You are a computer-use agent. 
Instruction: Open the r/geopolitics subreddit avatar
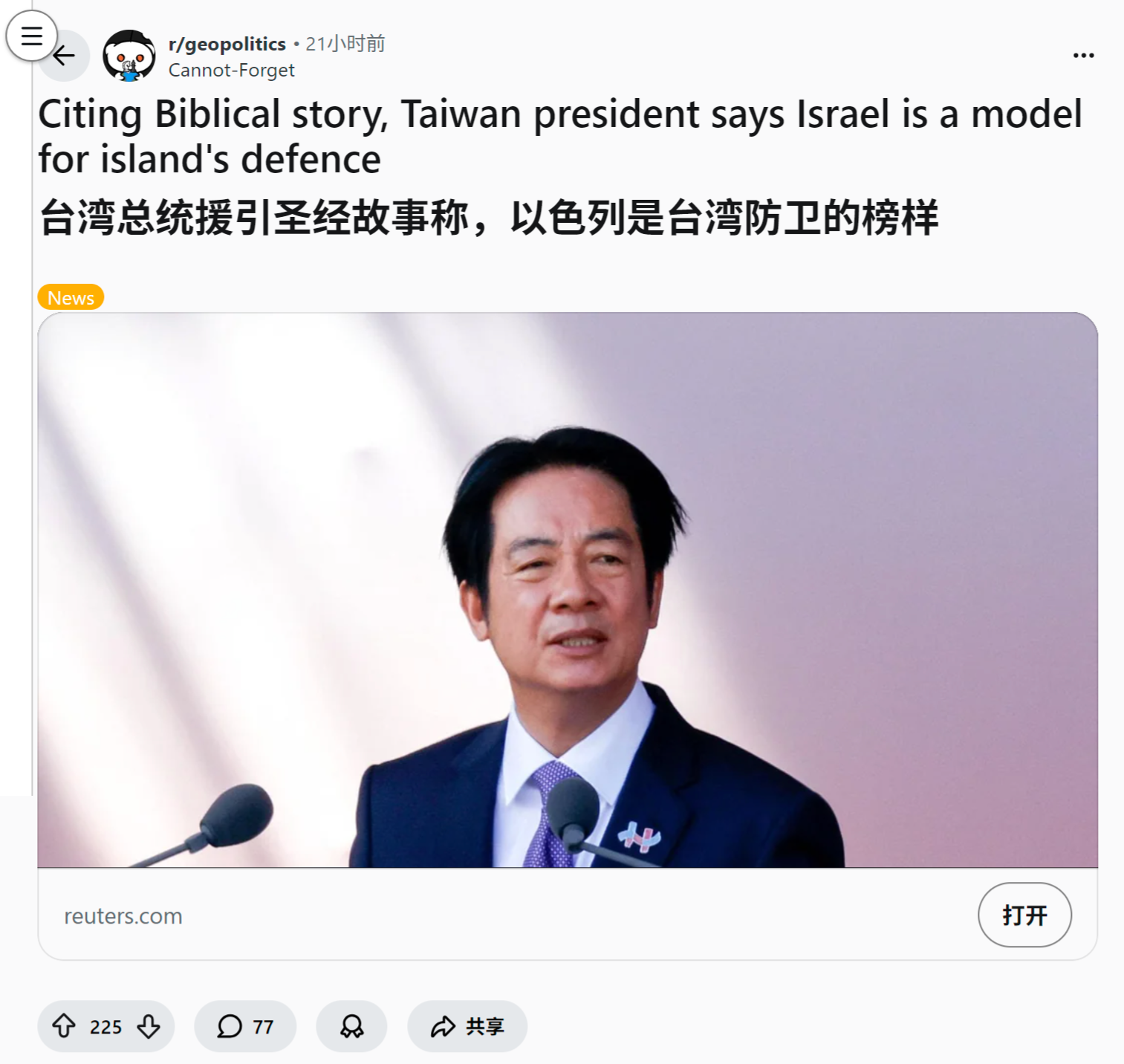(x=129, y=56)
